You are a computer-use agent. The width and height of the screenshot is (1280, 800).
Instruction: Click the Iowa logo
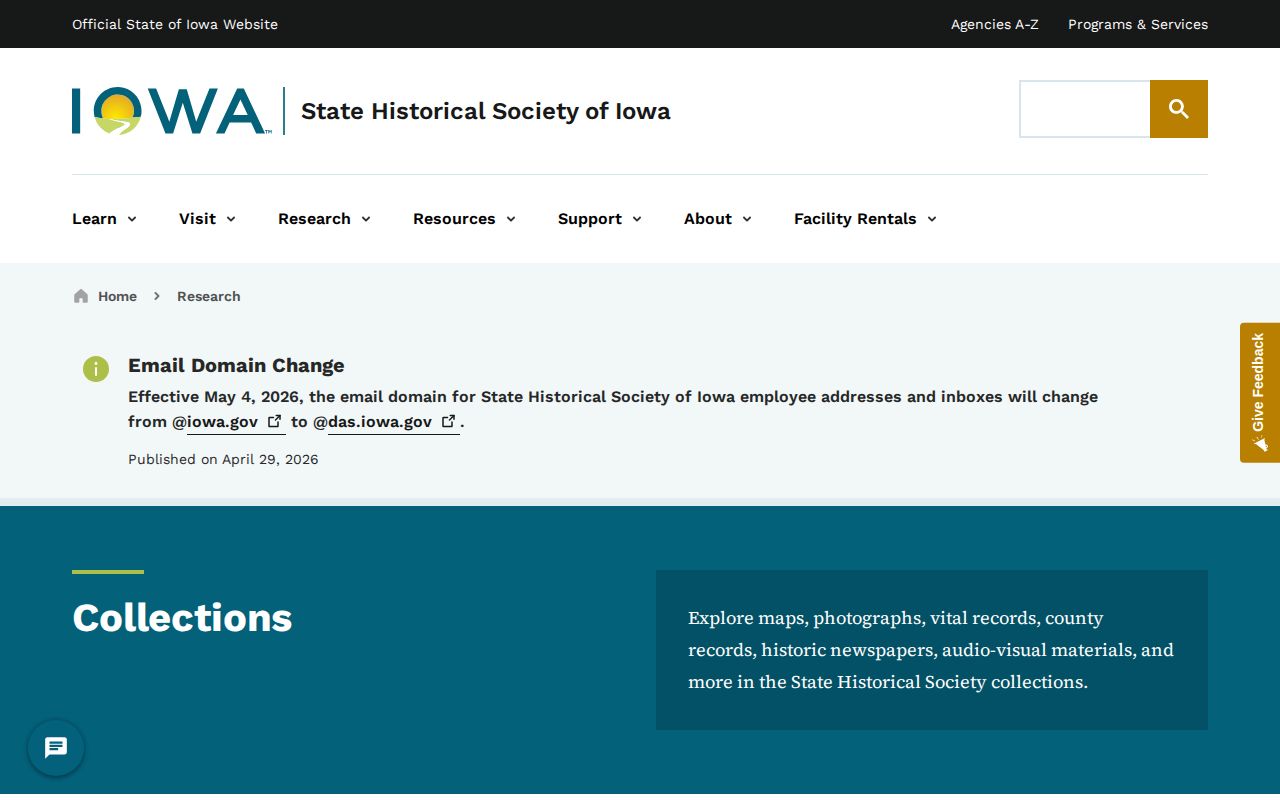pos(171,111)
